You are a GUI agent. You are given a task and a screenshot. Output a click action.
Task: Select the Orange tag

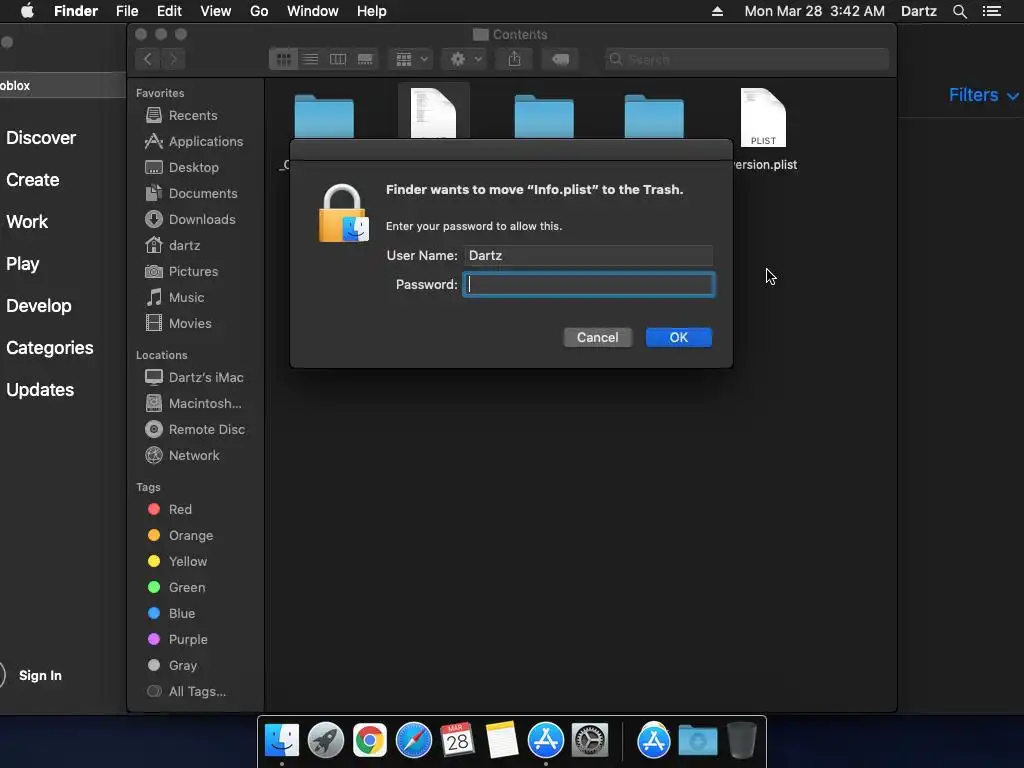coord(180,536)
